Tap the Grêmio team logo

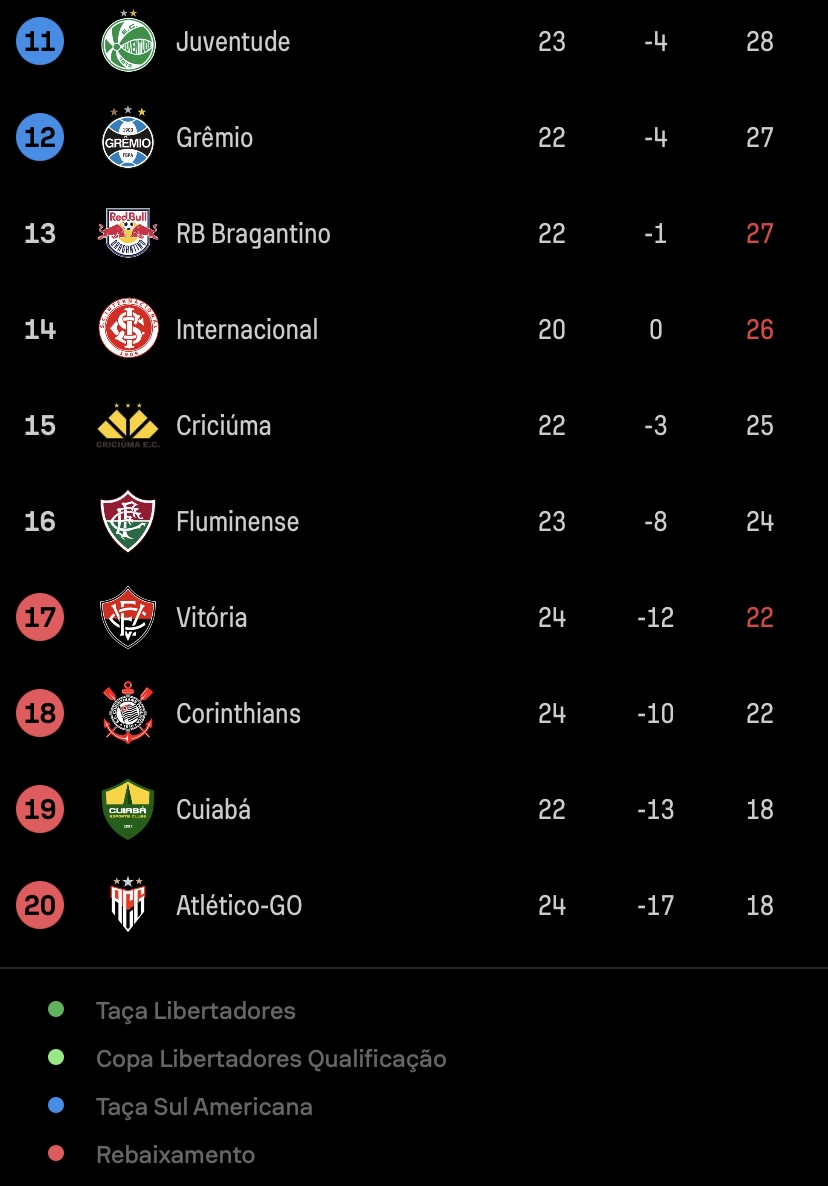[x=128, y=137]
